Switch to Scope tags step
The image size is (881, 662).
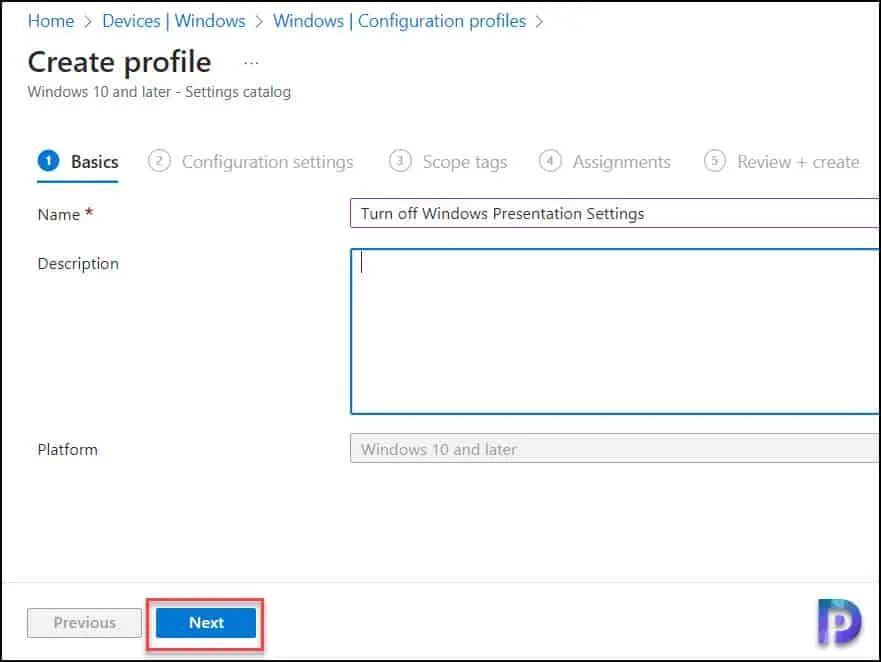click(448, 162)
